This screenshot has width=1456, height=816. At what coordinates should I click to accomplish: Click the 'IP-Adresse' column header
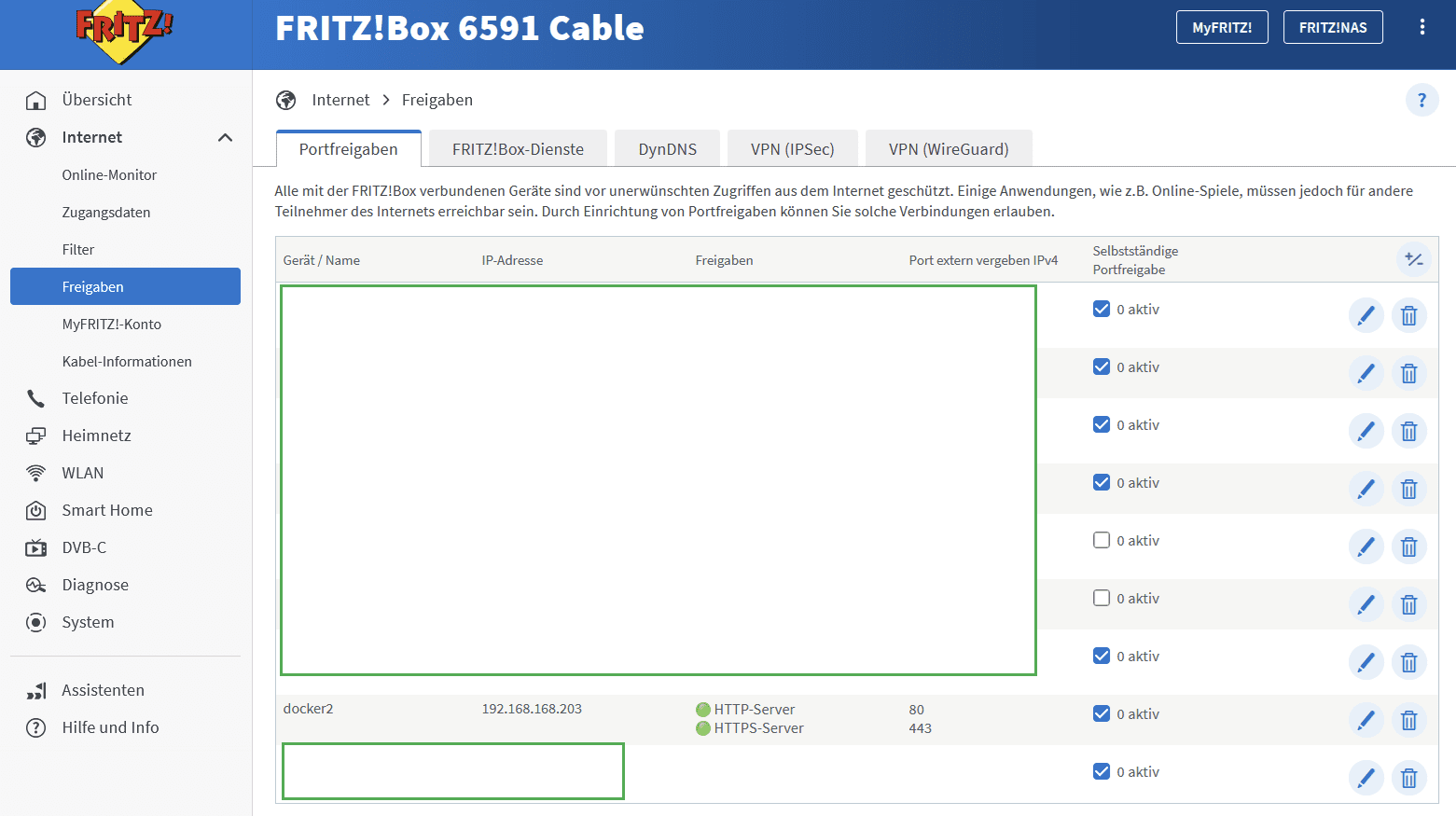click(x=512, y=260)
